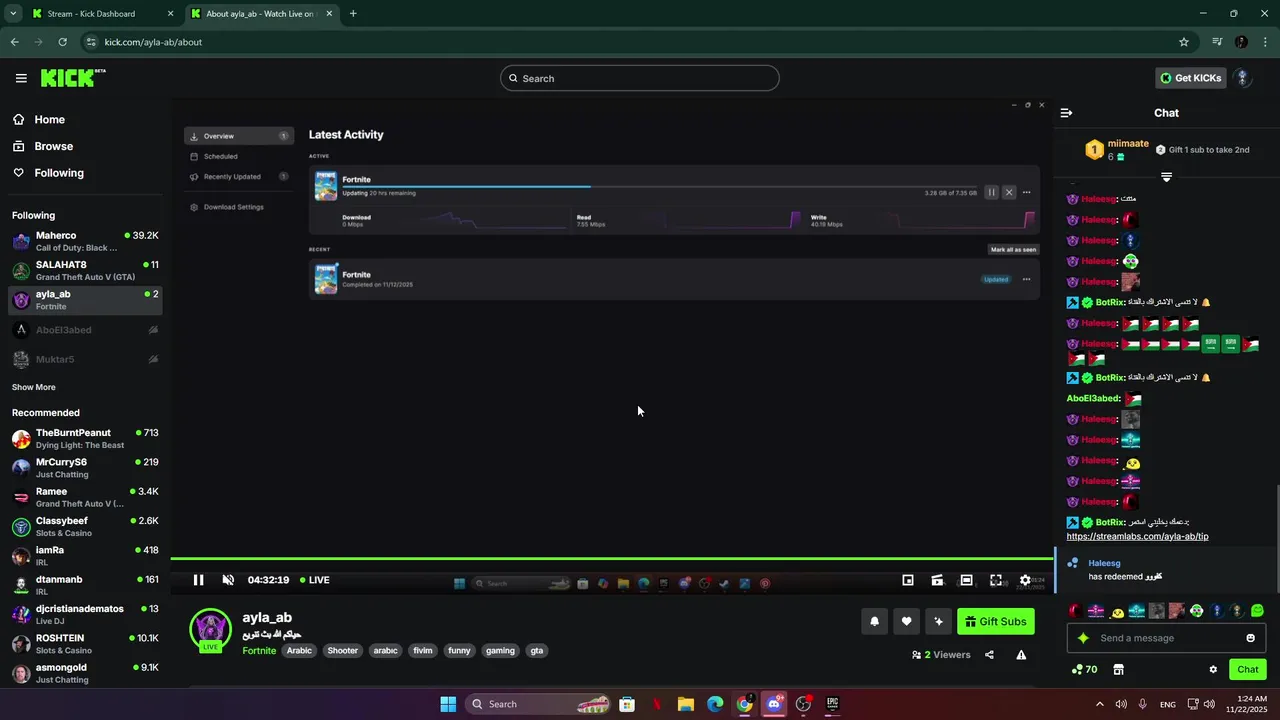
Task: Click the Gift Subs button
Action: pos(995,621)
